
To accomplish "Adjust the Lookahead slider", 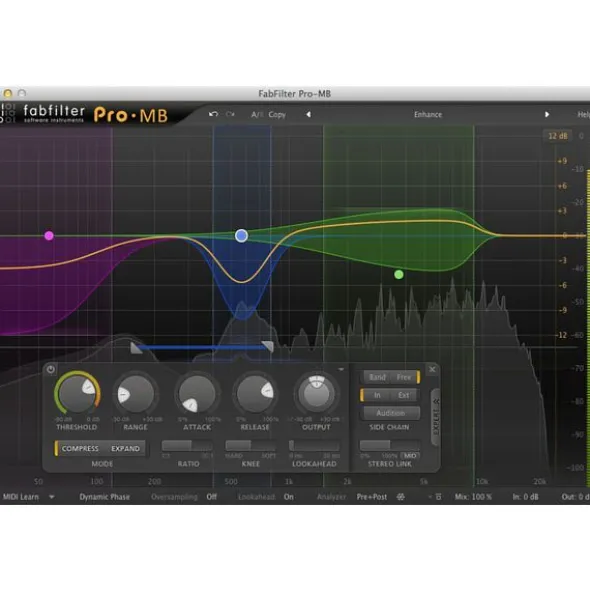I will (314, 446).
